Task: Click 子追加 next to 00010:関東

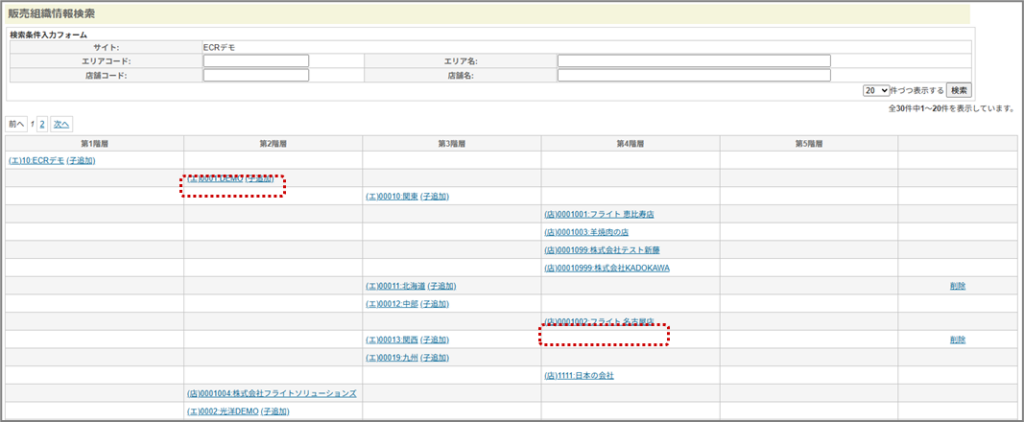Action: pos(435,196)
